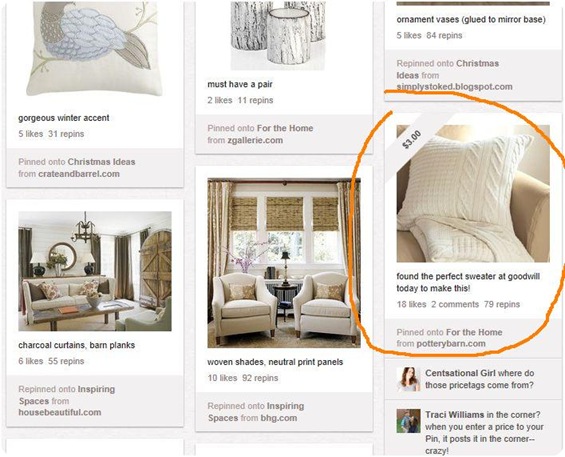Open the cable-knit sweater pillow pin image
The height and width of the screenshot is (457, 565).
[x=473, y=194]
